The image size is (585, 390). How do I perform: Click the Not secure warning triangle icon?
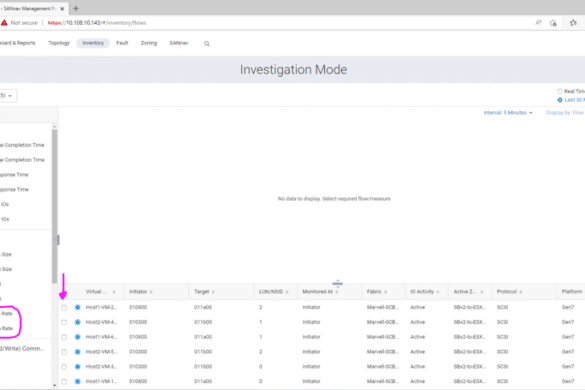(4, 23)
